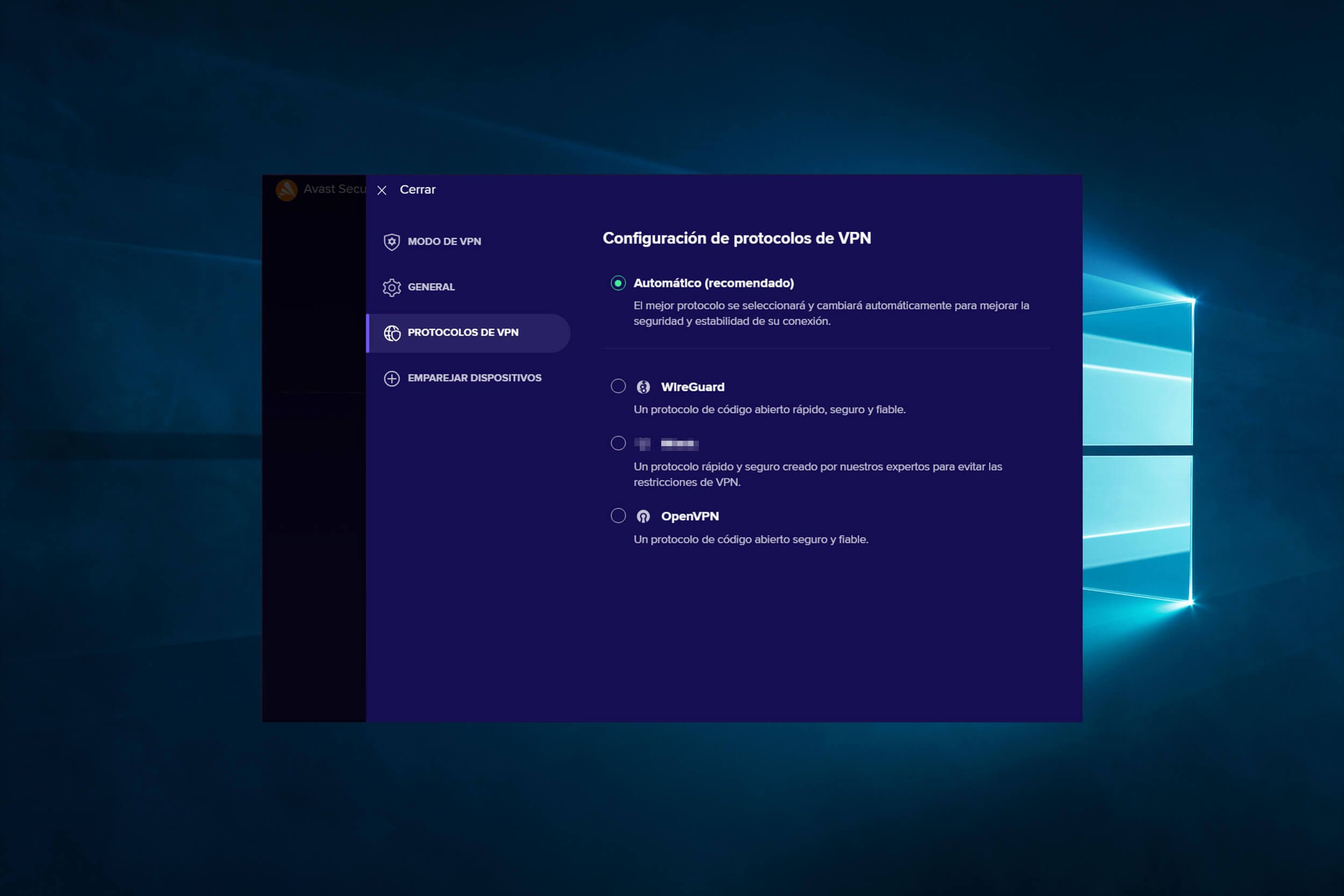Image resolution: width=1344 pixels, height=896 pixels.
Task: Open the GENERAL settings section
Action: [x=431, y=287]
